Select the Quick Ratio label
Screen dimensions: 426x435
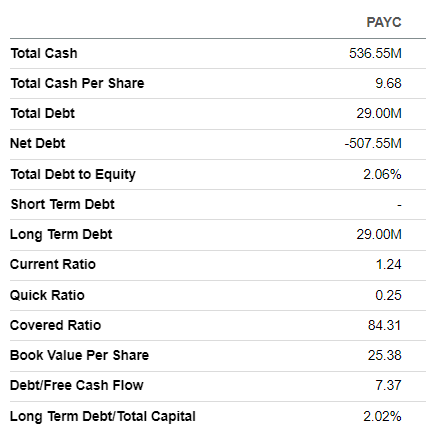coord(47,295)
